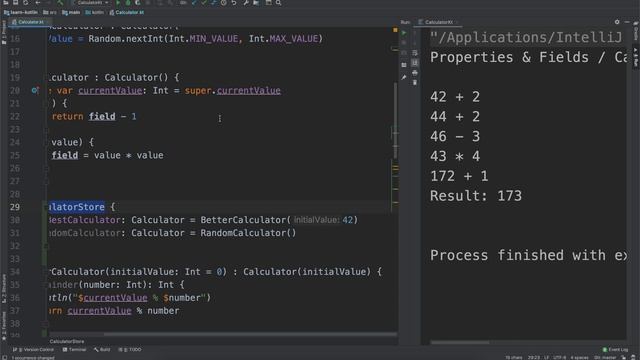Open the LF line separator selector
Image resolution: width=640 pixels, height=360 pixels.
[x=547, y=358]
